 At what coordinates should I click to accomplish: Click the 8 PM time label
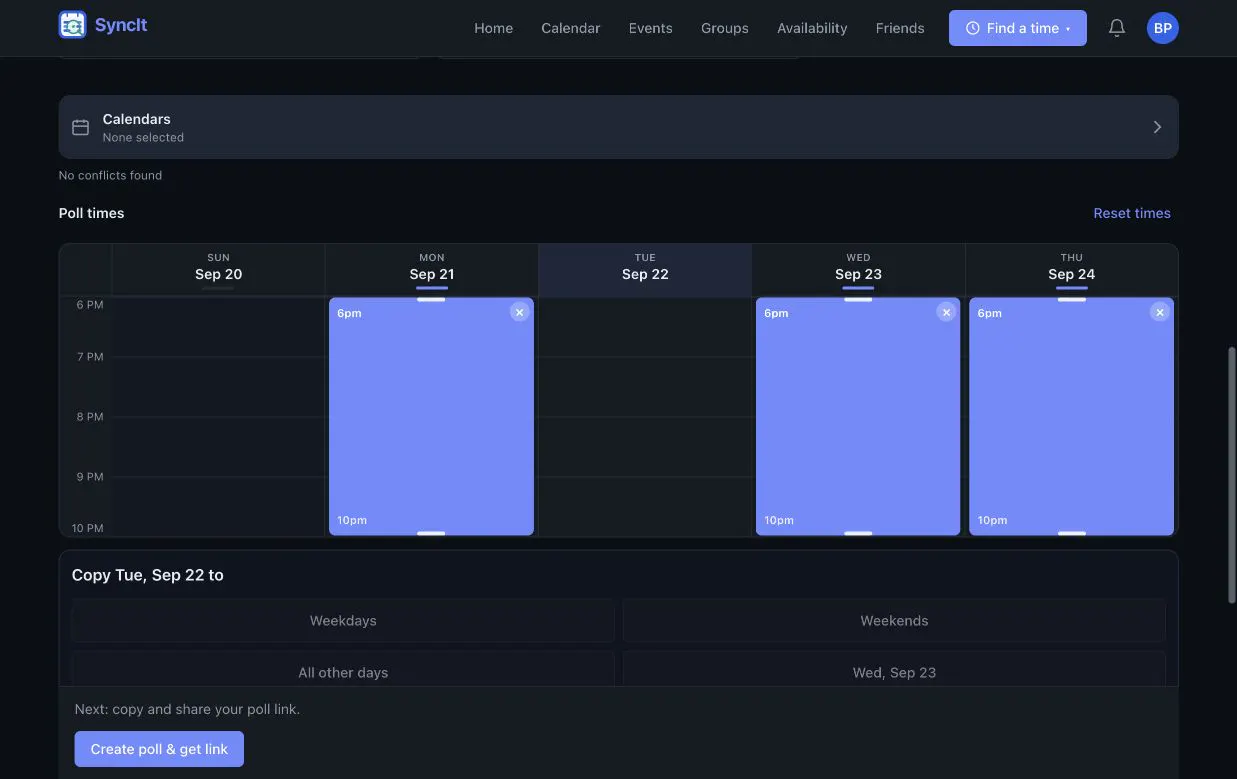coord(90,417)
